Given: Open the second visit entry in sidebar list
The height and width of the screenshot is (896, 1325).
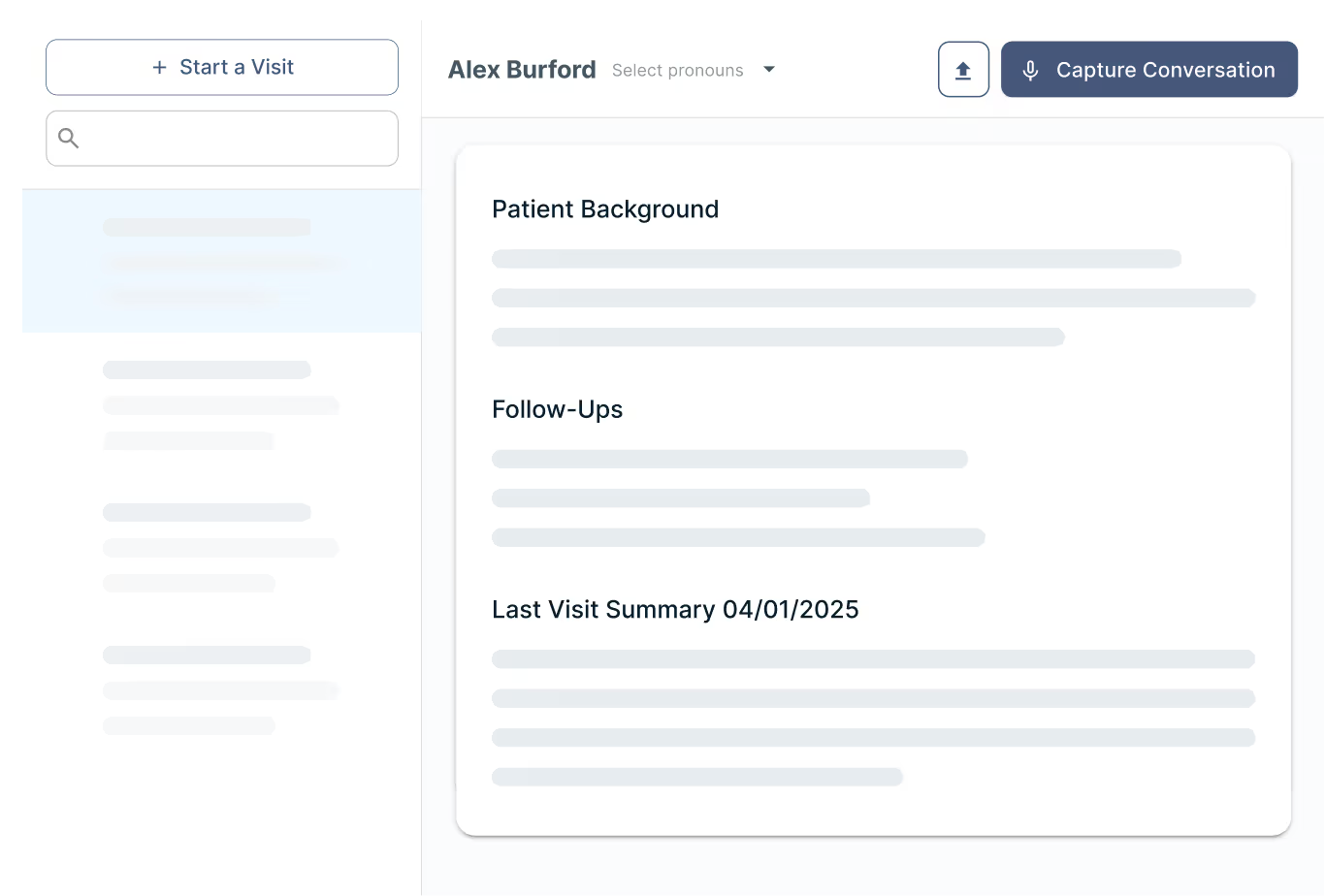Looking at the screenshot, I should pos(221,404).
